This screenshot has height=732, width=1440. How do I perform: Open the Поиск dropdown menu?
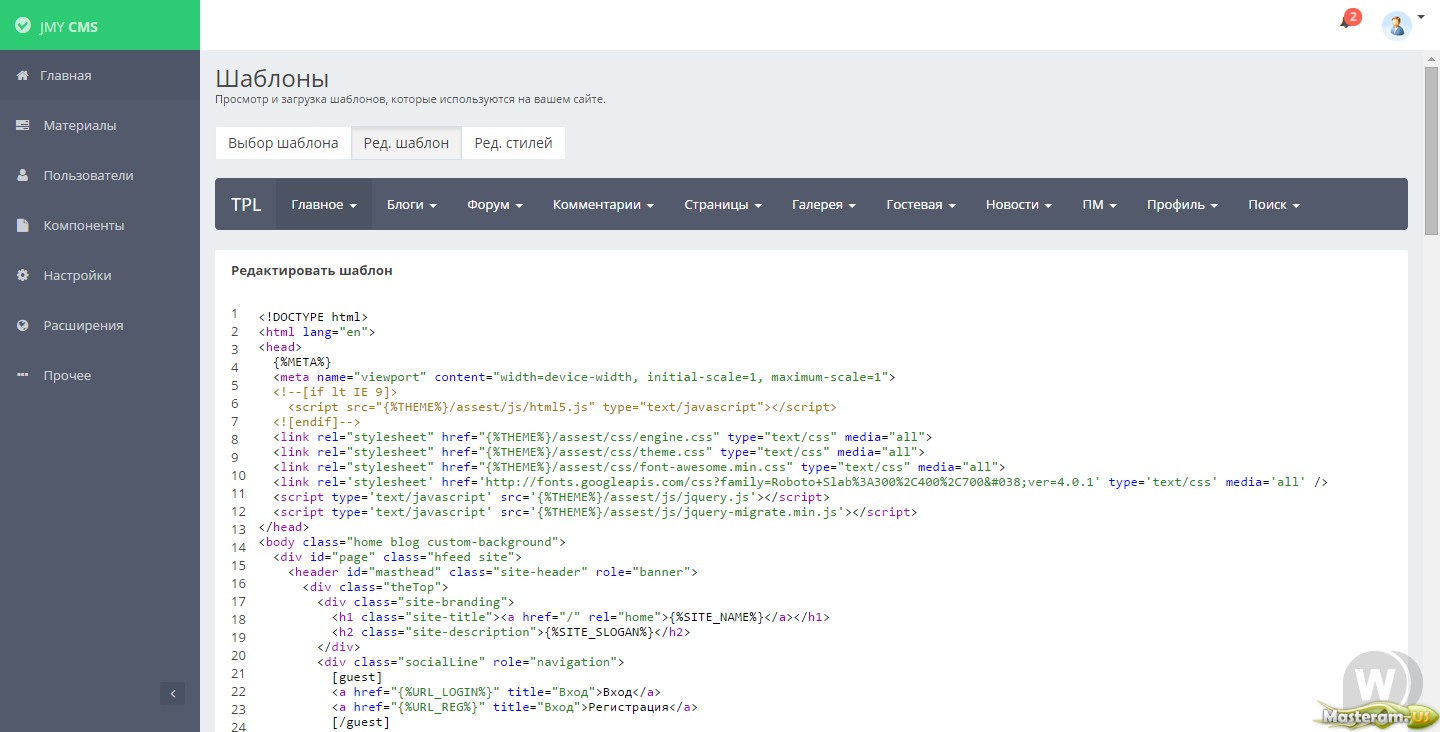coord(1274,204)
